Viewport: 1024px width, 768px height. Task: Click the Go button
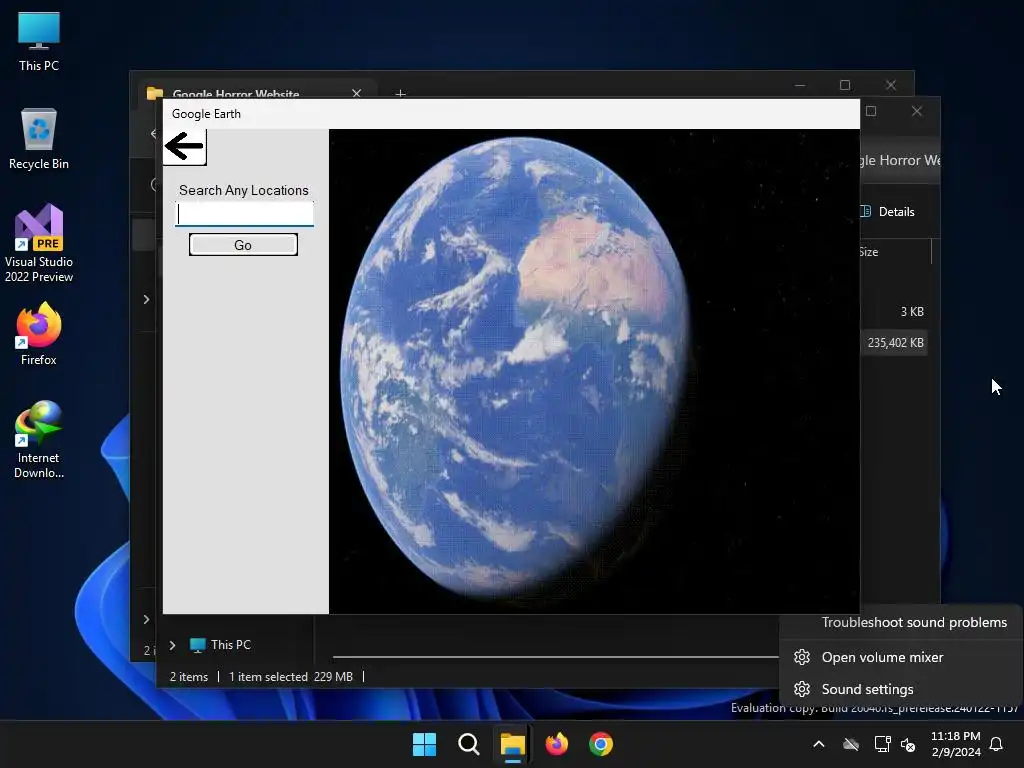[243, 245]
